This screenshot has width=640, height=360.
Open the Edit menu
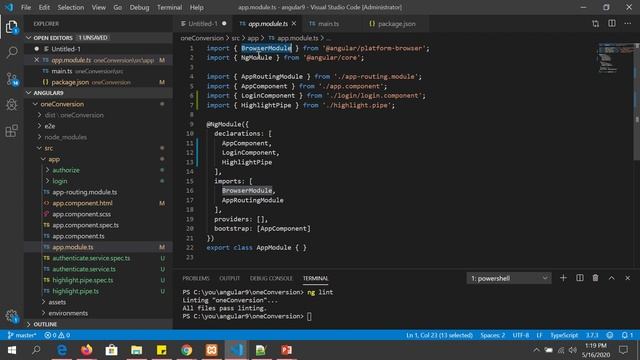(44, 7)
